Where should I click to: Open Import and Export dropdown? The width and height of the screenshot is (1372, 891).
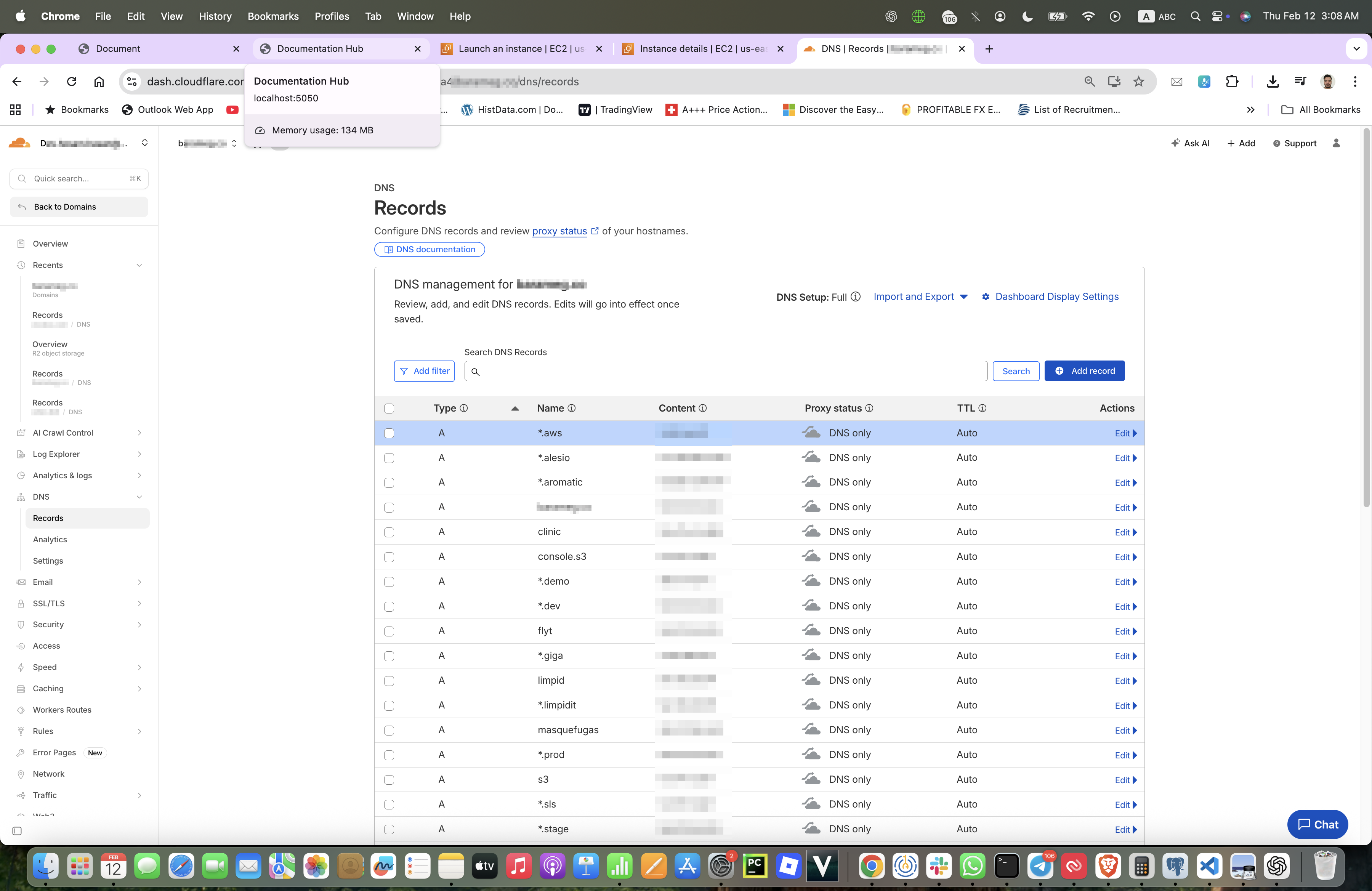tap(921, 297)
